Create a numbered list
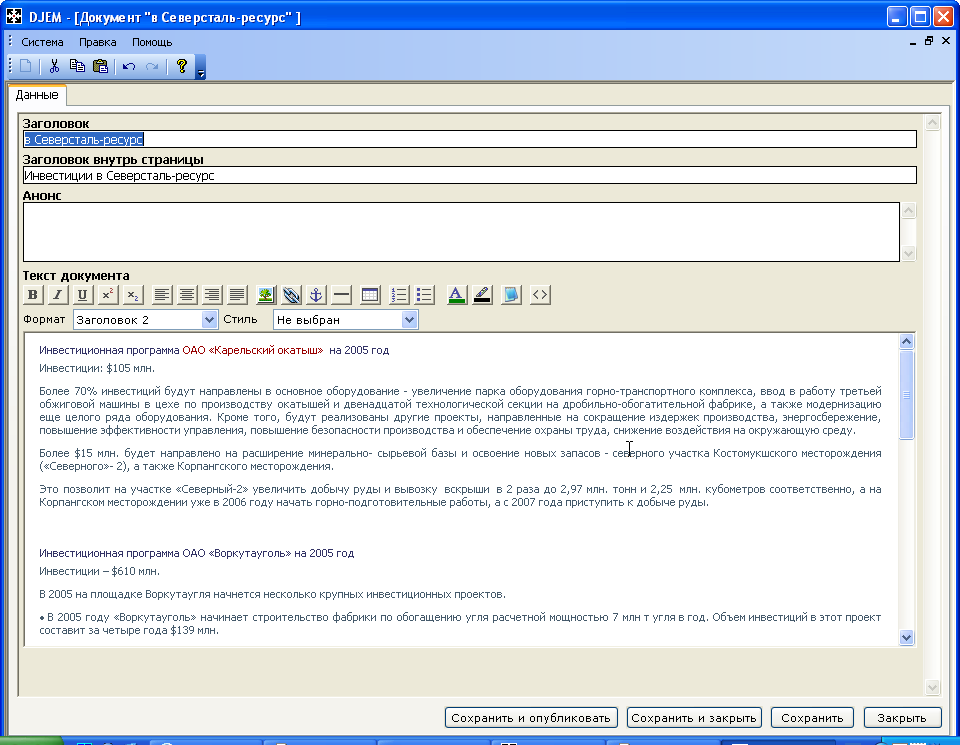 click(x=399, y=295)
